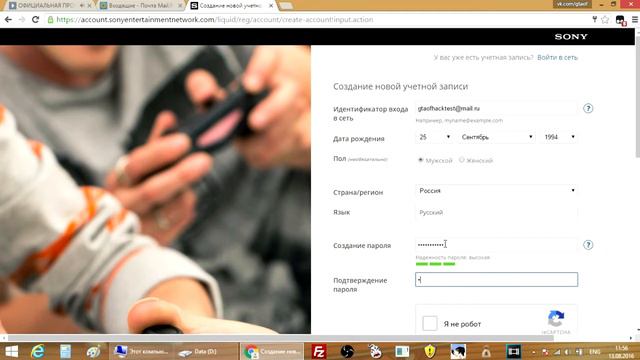Close the Создание новой учетной записи tab
The width and height of the screenshot is (640, 360).
[271, 6]
